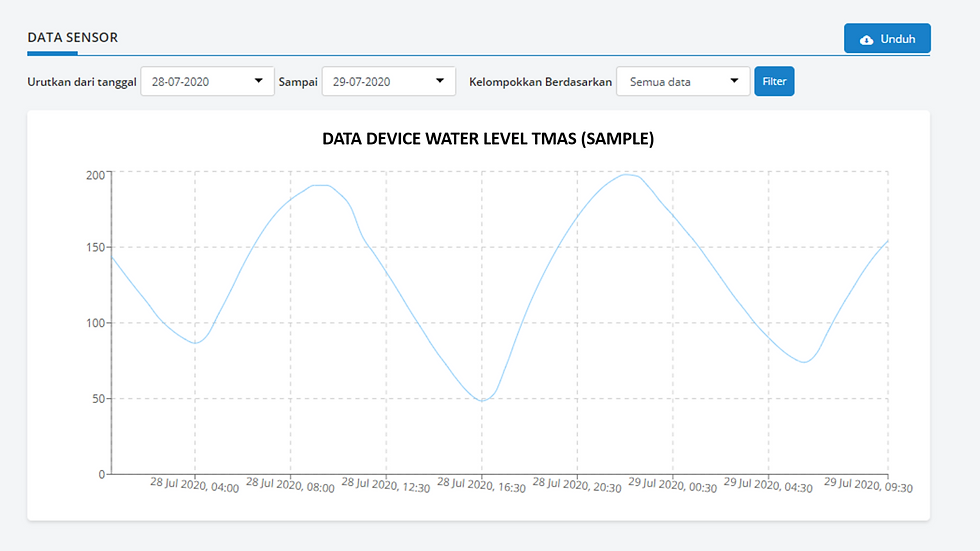980x551 pixels.
Task: Click the 29 Jul 2020, 00:30 axis label
Action: point(672,485)
